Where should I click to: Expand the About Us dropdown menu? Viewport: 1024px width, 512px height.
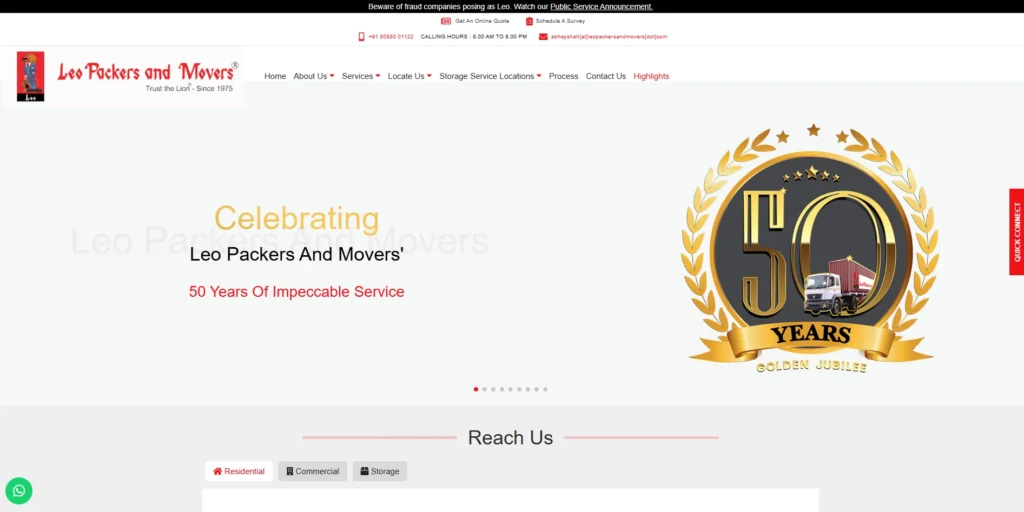314,76
